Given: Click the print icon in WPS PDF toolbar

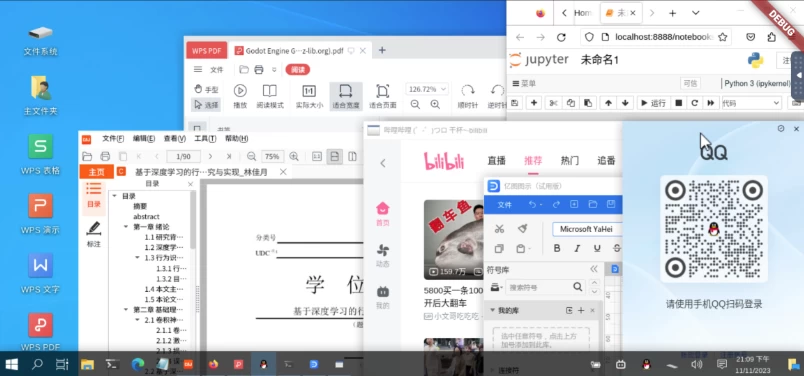Looking at the screenshot, I should (x=259, y=70).
